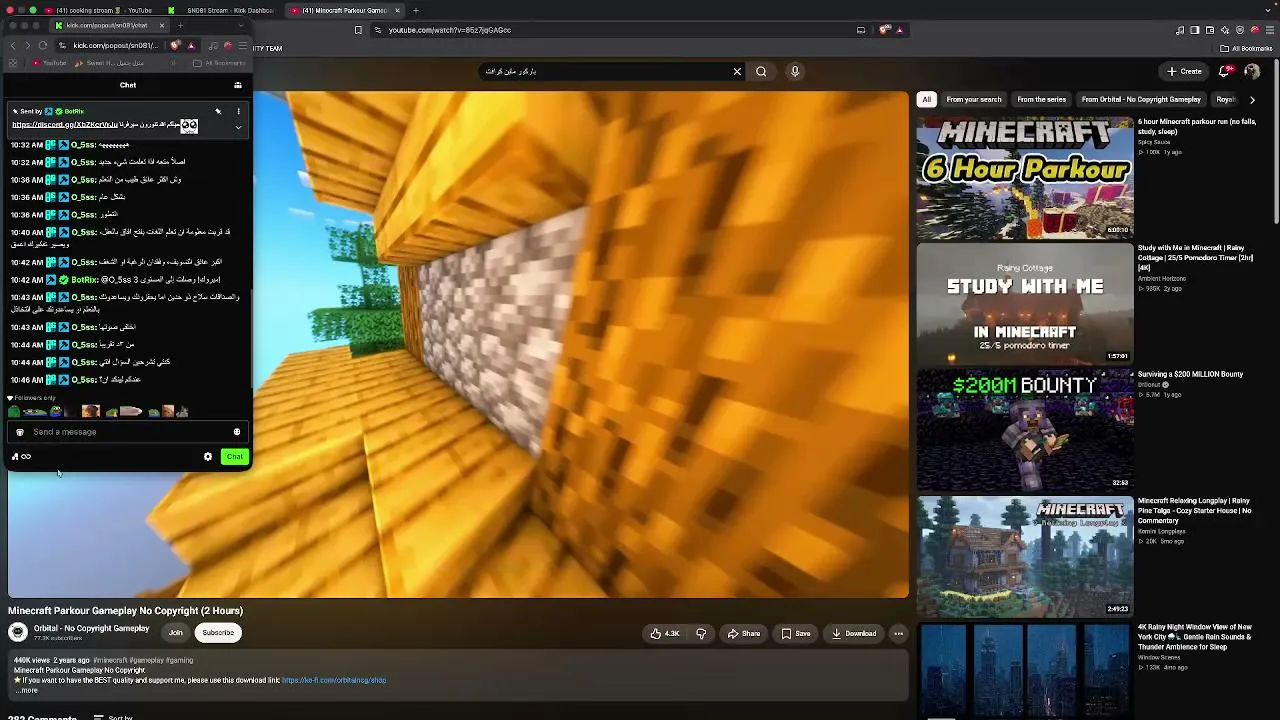Click the chat header icon next to Chat
The width and height of the screenshot is (1280, 720).
pyautogui.click(x=238, y=85)
